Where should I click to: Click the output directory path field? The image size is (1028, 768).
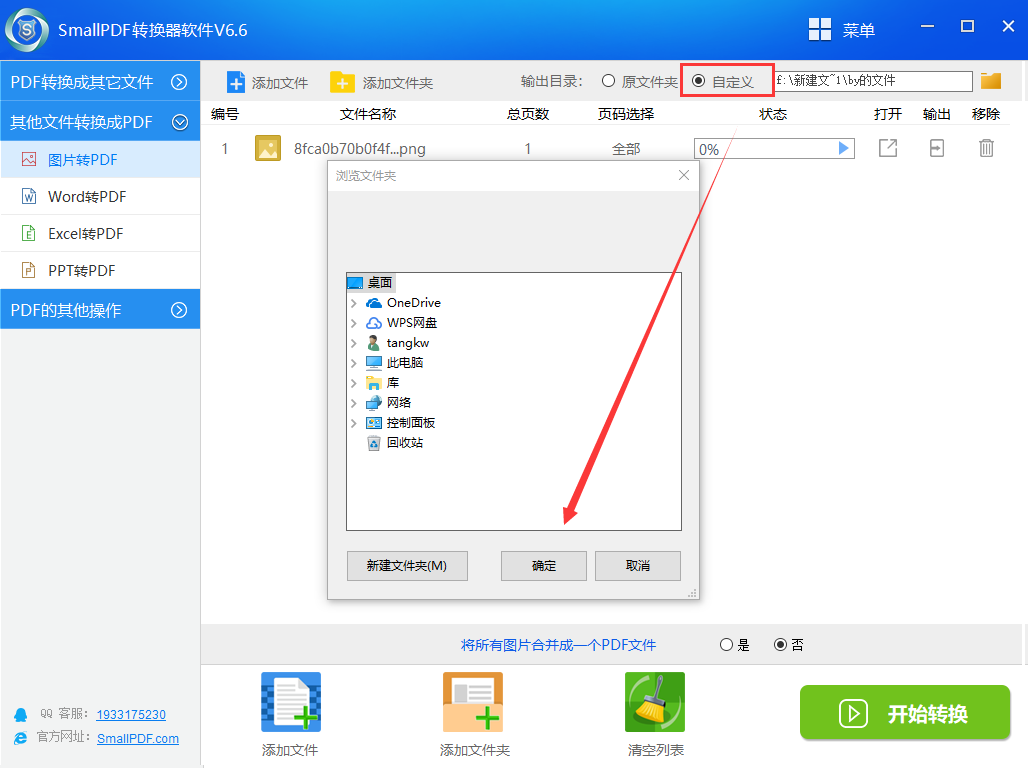pos(873,81)
